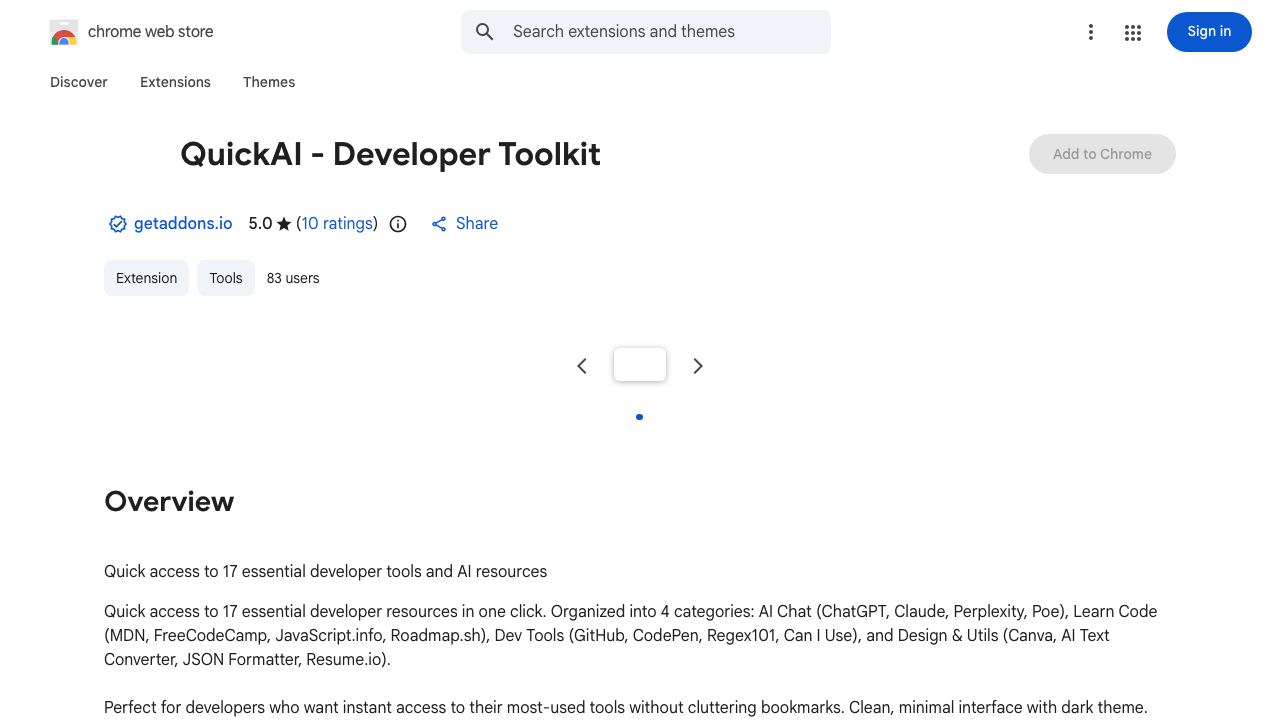Click the 'Overview' section heading

[x=169, y=501]
